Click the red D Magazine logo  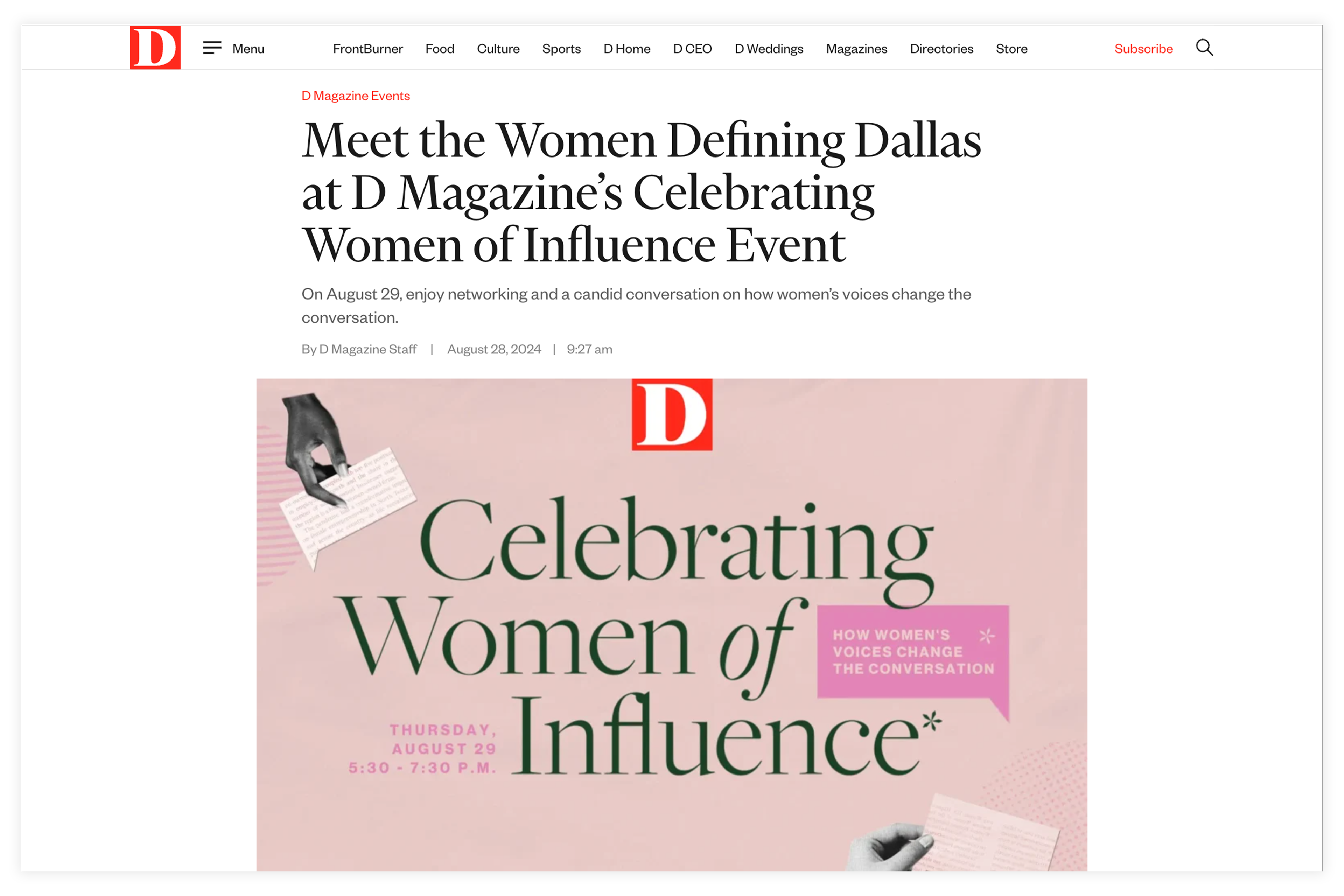pos(155,48)
